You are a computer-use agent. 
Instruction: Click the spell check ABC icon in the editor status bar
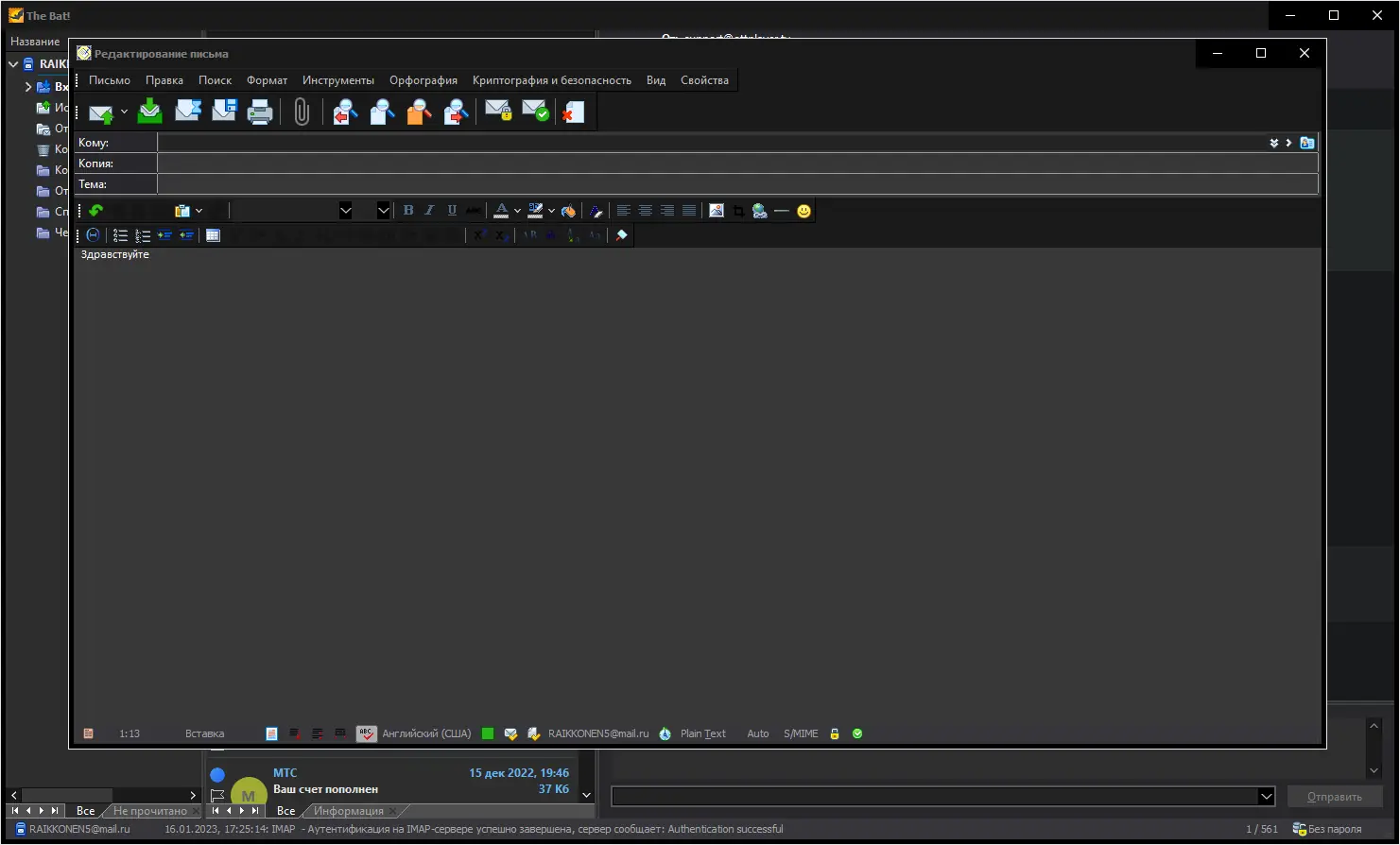click(367, 733)
